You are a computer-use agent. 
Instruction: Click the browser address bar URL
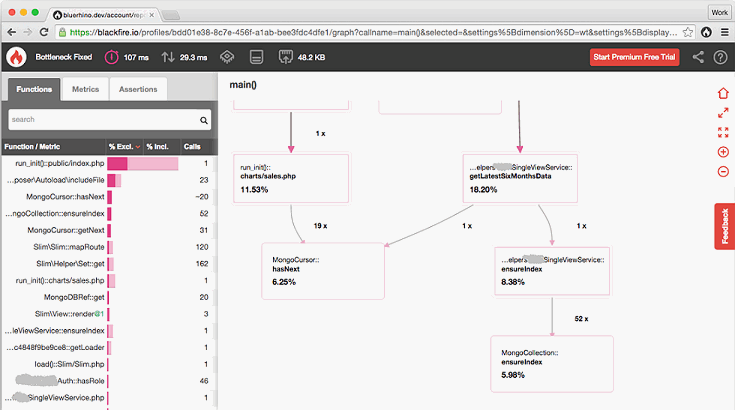tap(373, 32)
